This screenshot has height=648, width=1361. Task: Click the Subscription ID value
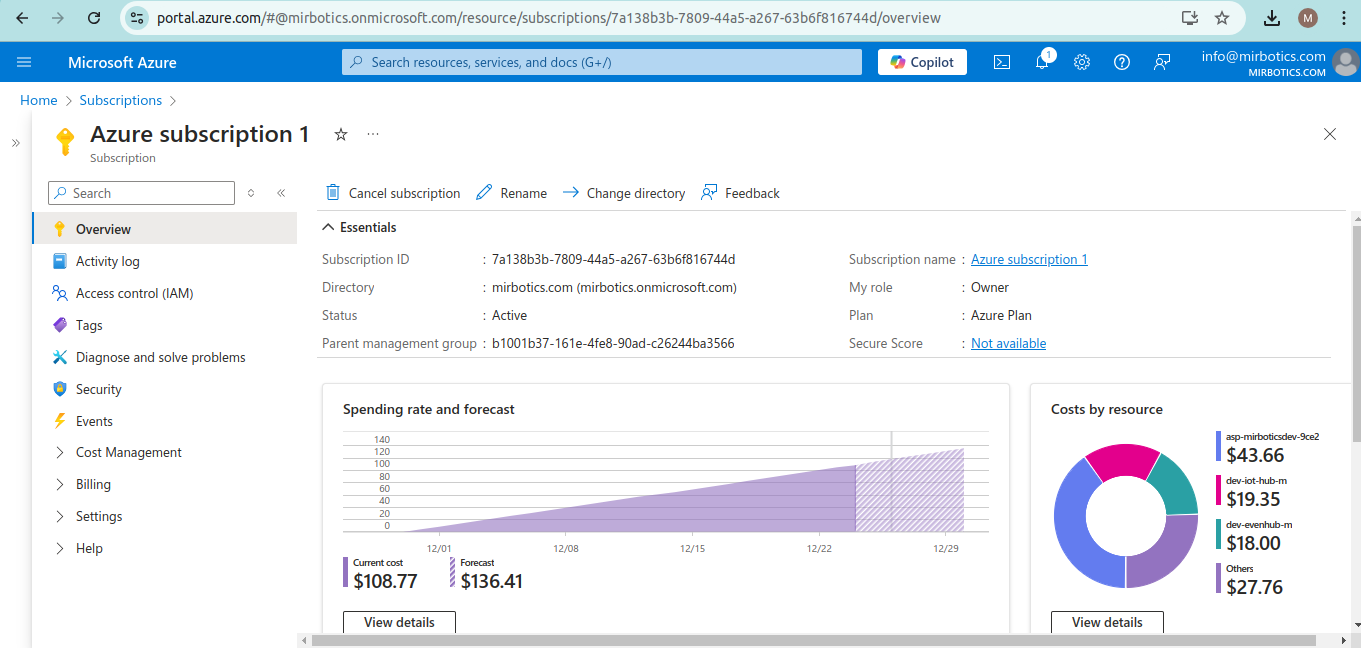coord(614,259)
